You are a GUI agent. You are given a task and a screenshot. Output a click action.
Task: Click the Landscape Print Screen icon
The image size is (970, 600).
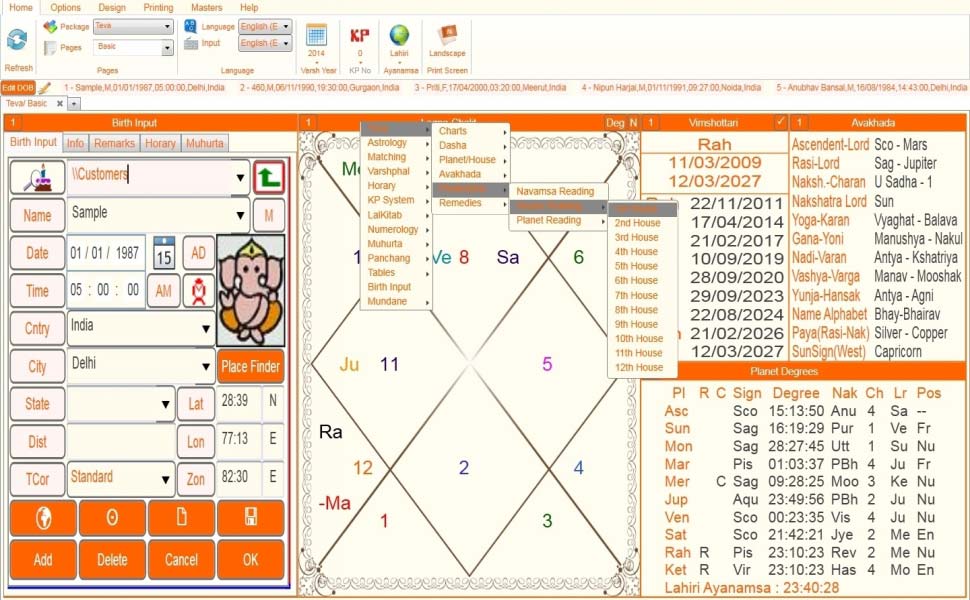447,35
